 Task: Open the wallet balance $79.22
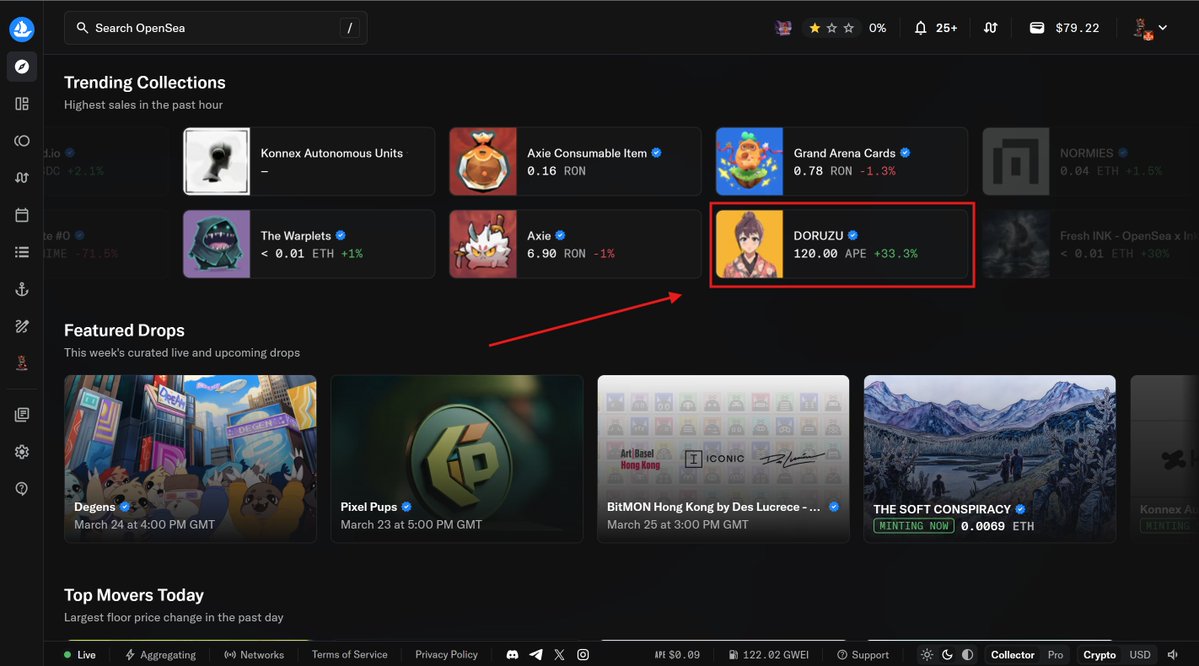[x=1064, y=28]
